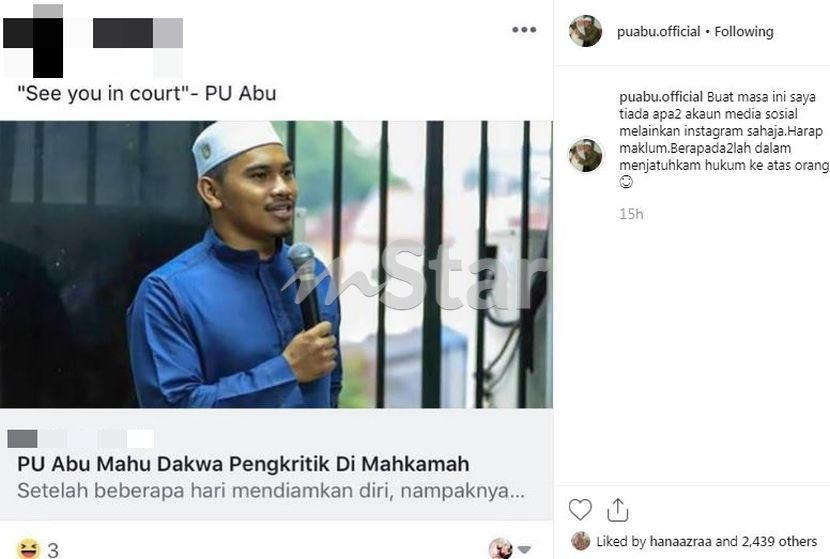The width and height of the screenshot is (830, 559).
Task: Click the blurred source domain above headline
Action: (81, 439)
